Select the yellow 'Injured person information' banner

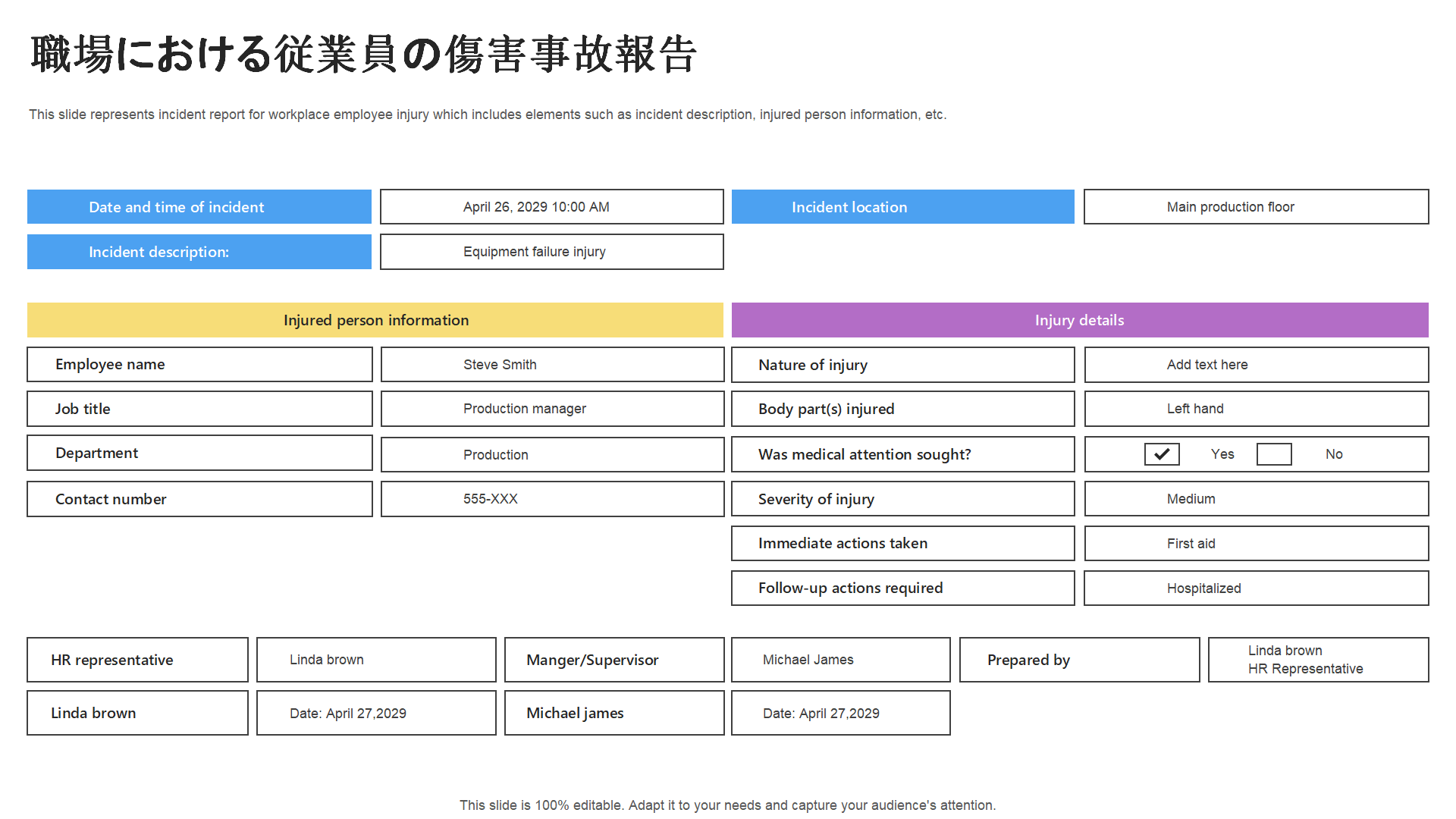tap(375, 320)
